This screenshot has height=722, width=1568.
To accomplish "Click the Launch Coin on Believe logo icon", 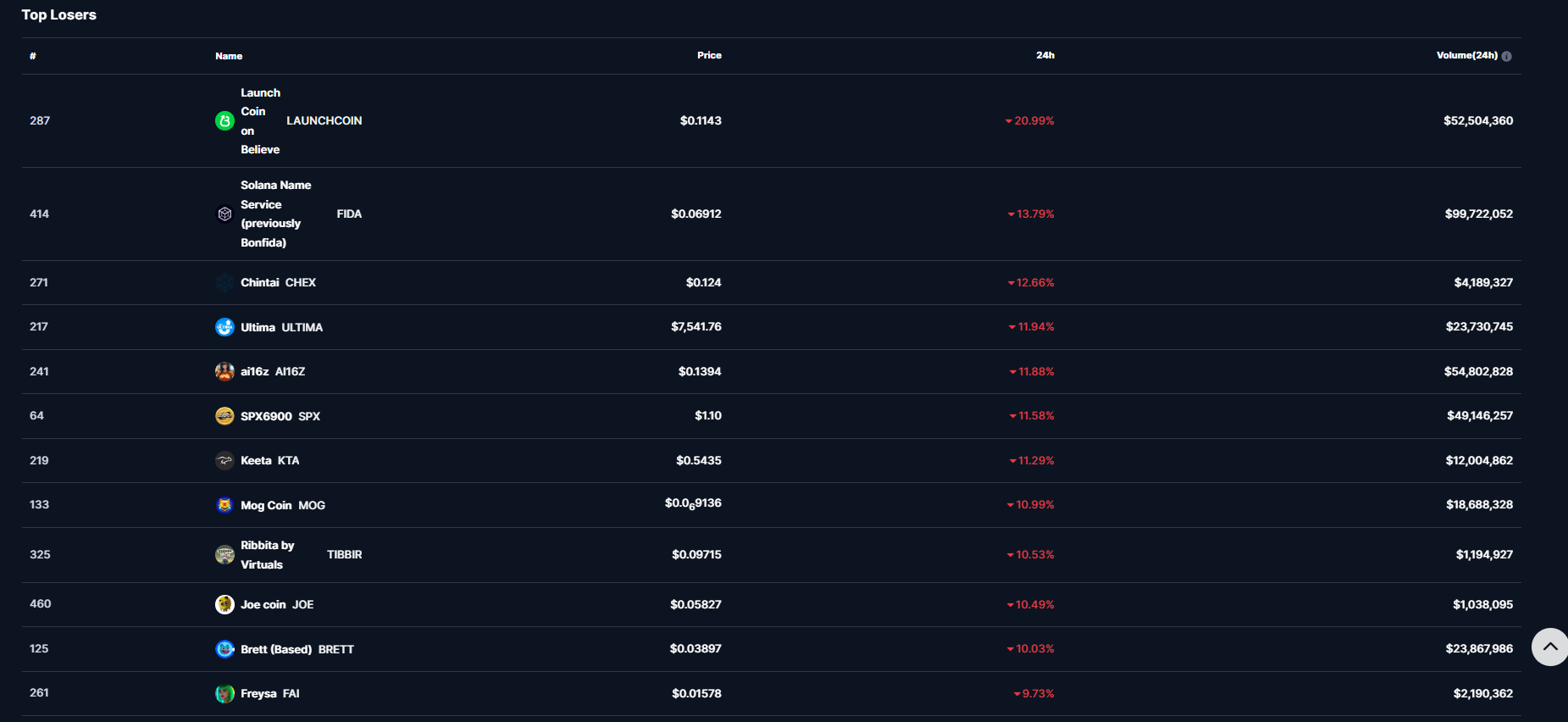I will (x=224, y=121).
